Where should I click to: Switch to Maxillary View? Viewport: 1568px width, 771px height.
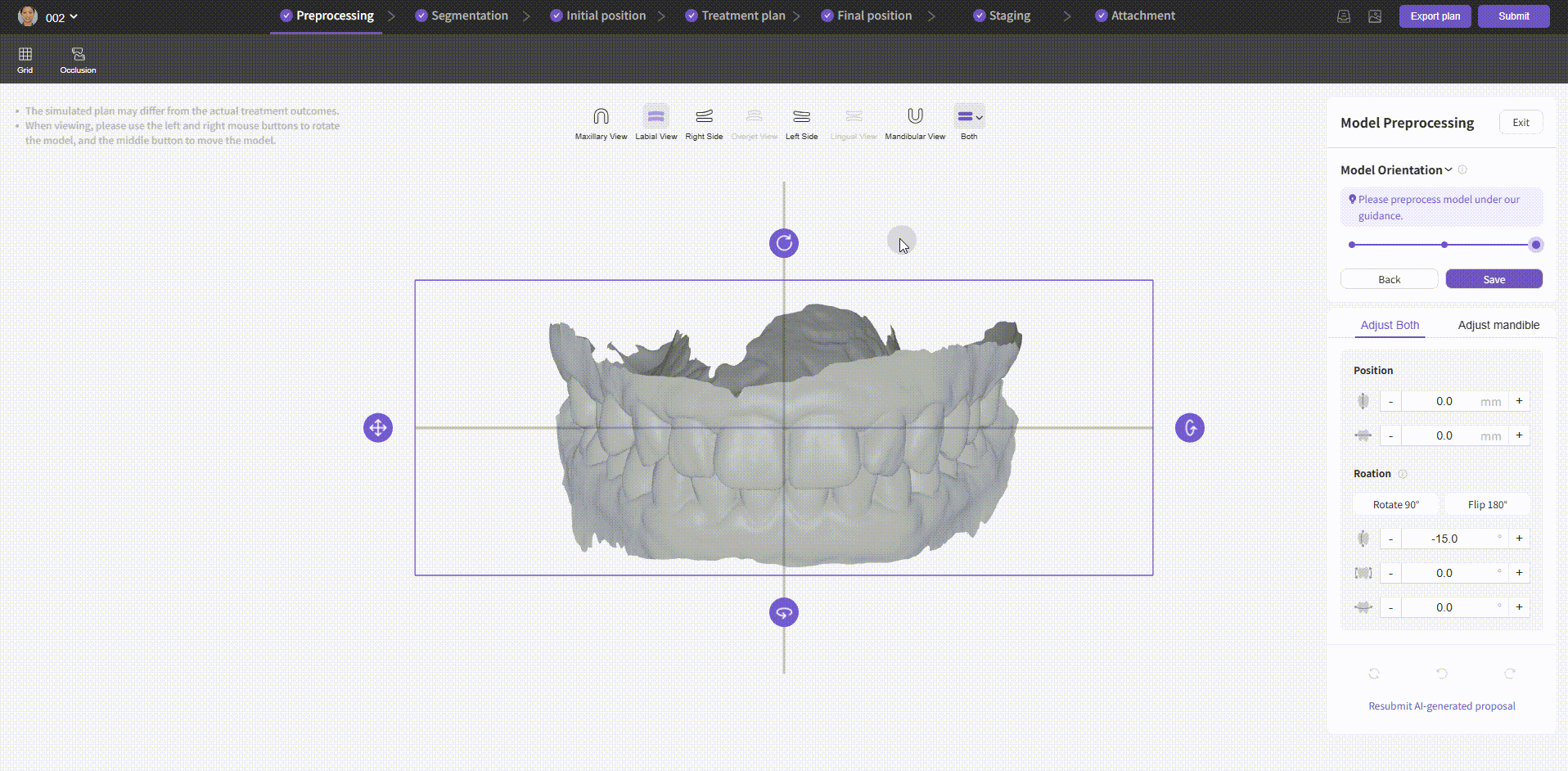coord(601,124)
